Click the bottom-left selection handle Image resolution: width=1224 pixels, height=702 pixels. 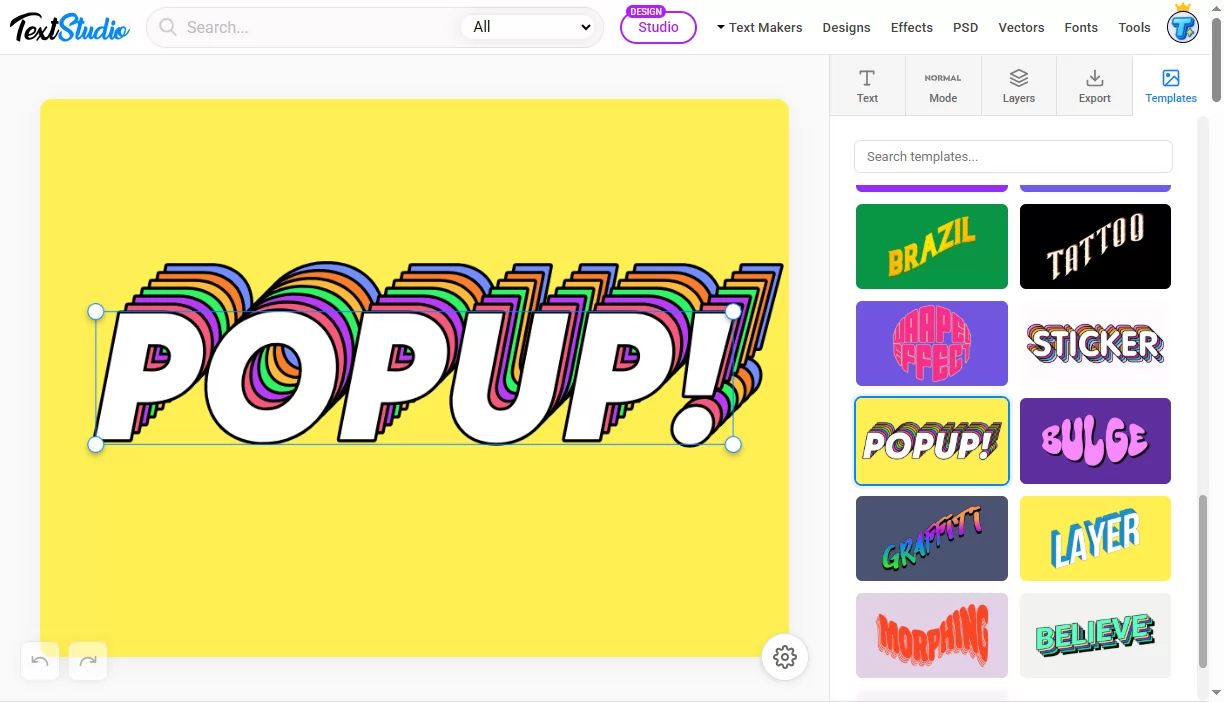click(x=96, y=444)
